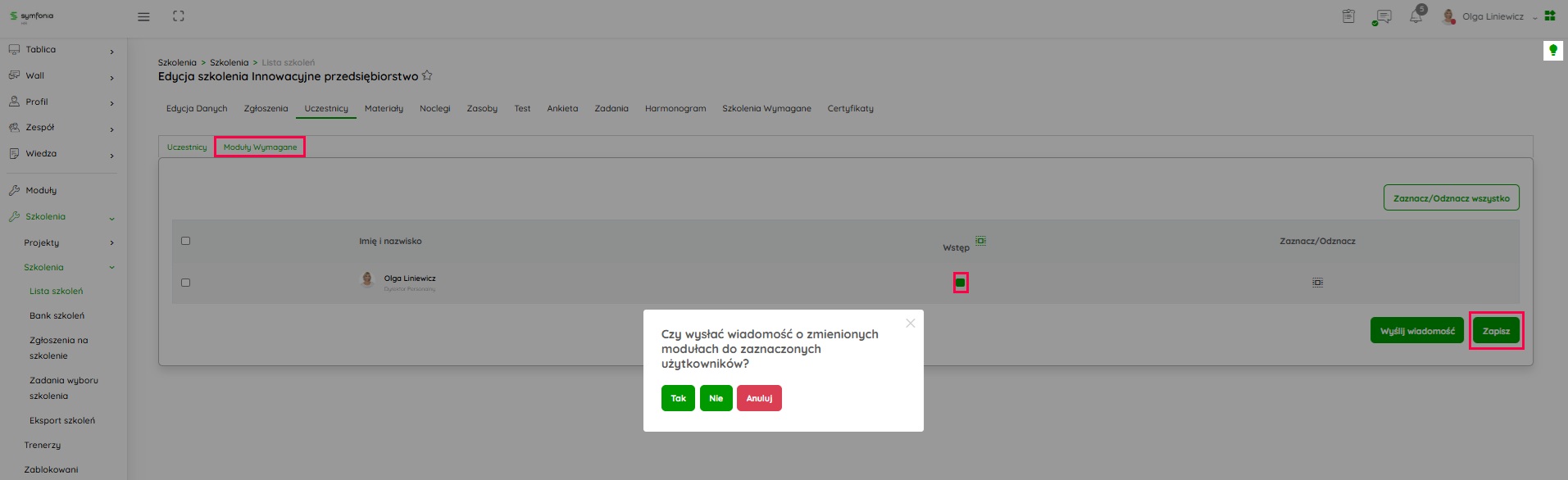Image resolution: width=1568 pixels, height=480 pixels.
Task: Open the Certyfikaty tab
Action: pos(850,108)
